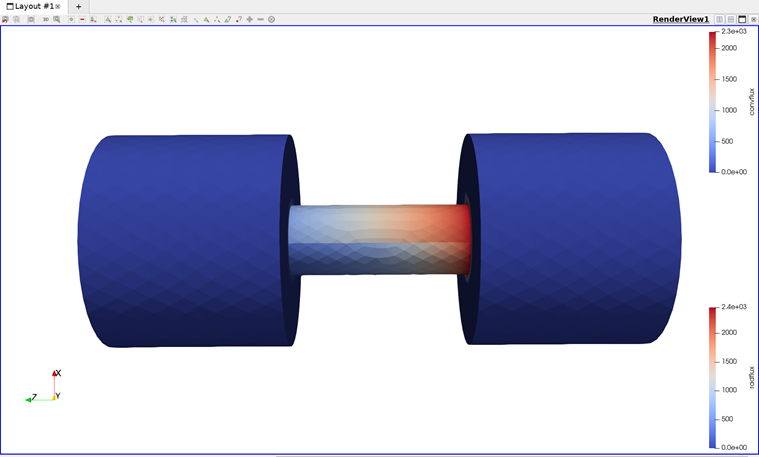This screenshot has width=759, height=457.
Task: Clear the selection with the circle icon
Action: pos(271,19)
